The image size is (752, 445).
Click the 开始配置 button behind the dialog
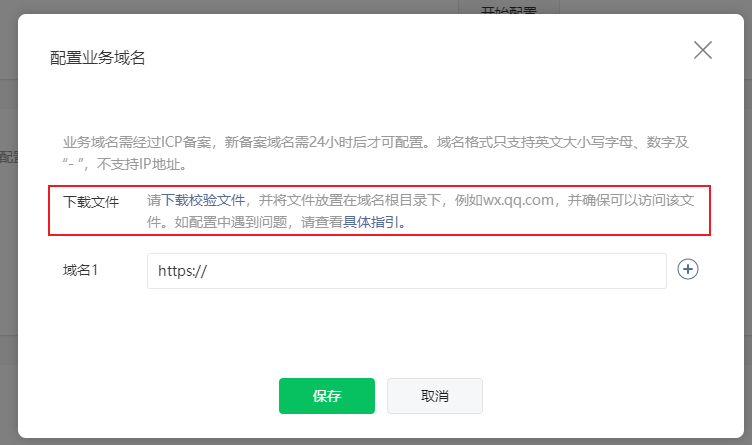[508, 10]
